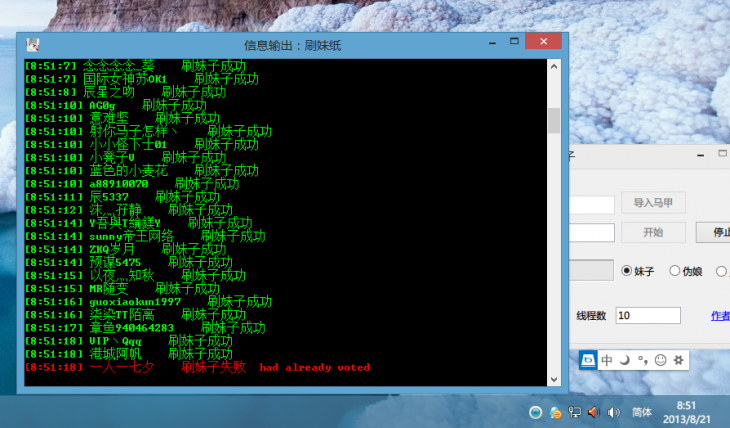Open the 作者 link
Screen dimensions: 730x428
tap(720, 315)
